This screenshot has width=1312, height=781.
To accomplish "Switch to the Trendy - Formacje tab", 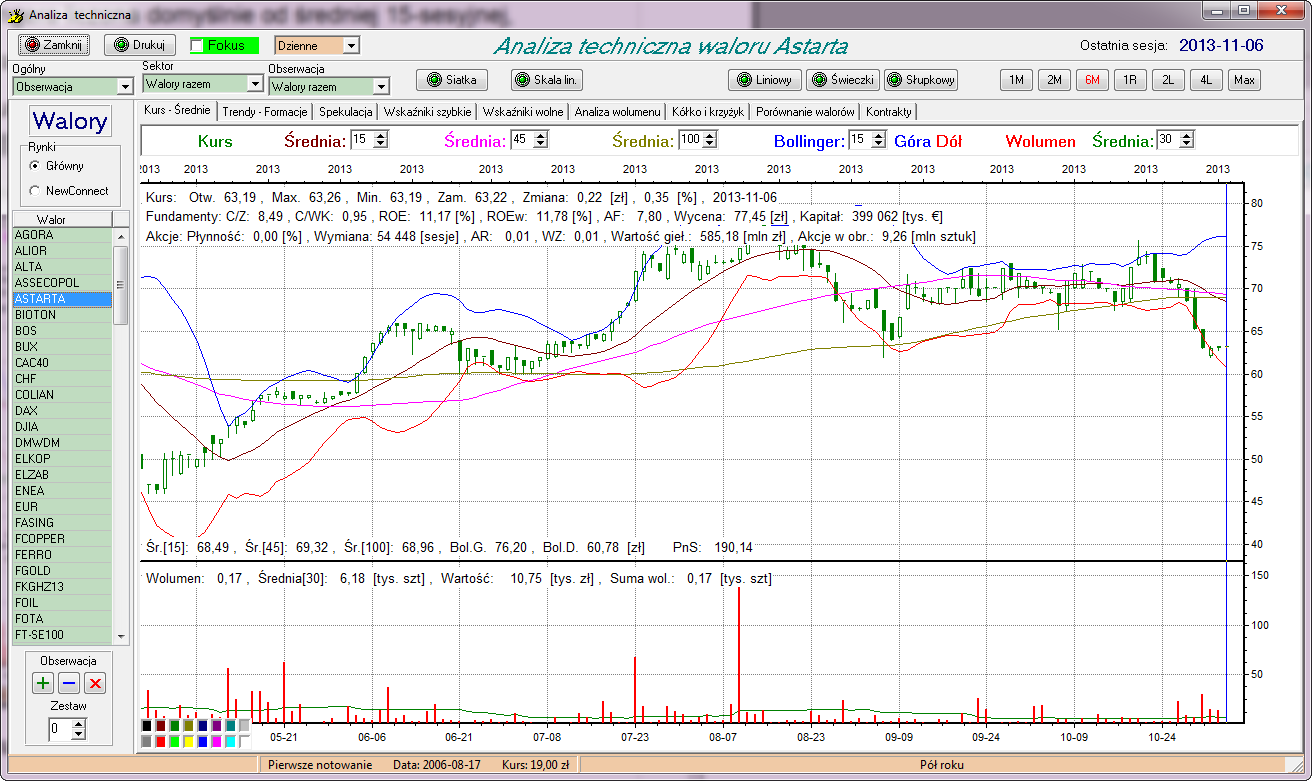I will coord(266,112).
